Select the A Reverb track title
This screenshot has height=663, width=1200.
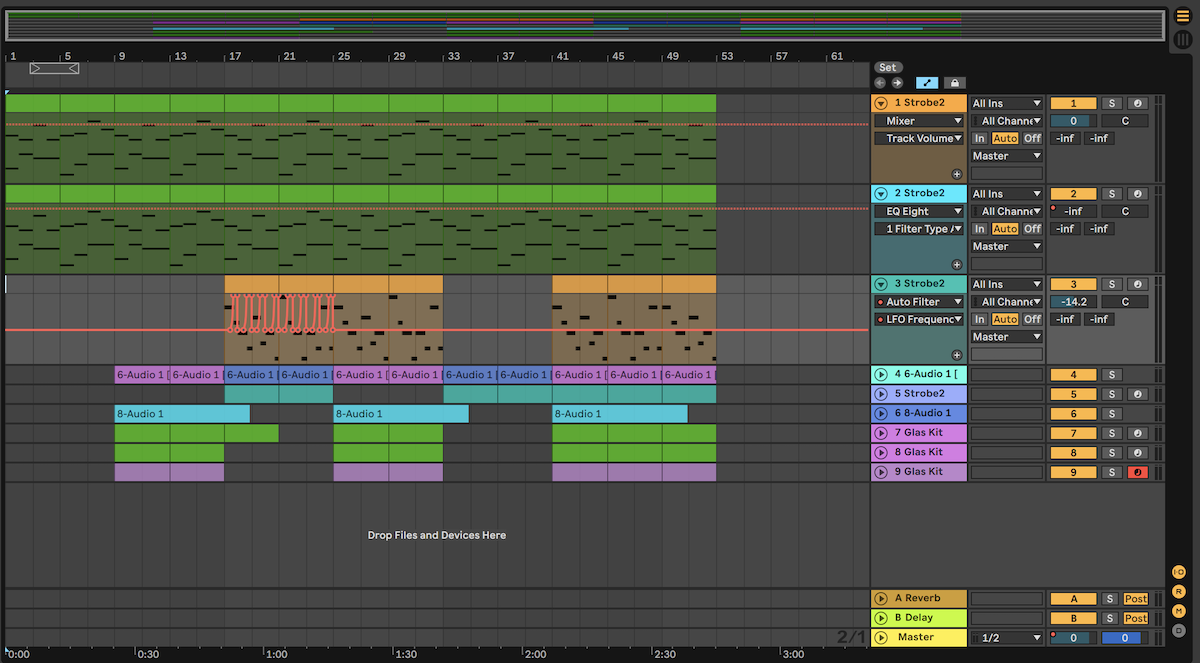click(x=917, y=598)
